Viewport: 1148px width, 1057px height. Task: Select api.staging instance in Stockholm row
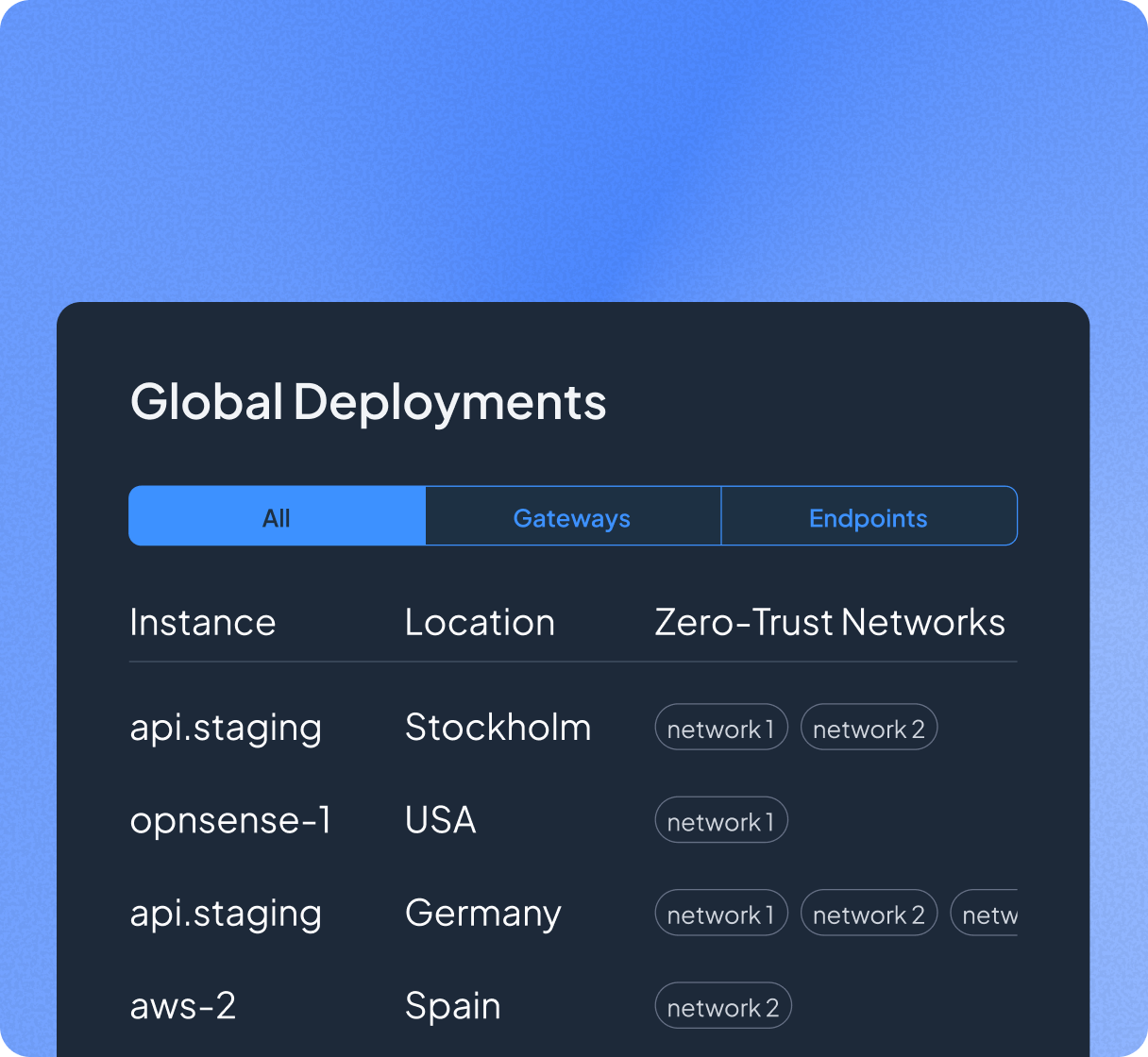(226, 729)
